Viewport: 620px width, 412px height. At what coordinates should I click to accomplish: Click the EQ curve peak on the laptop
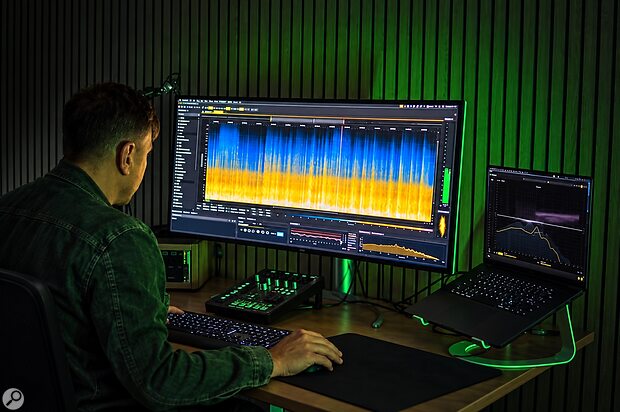[535, 228]
